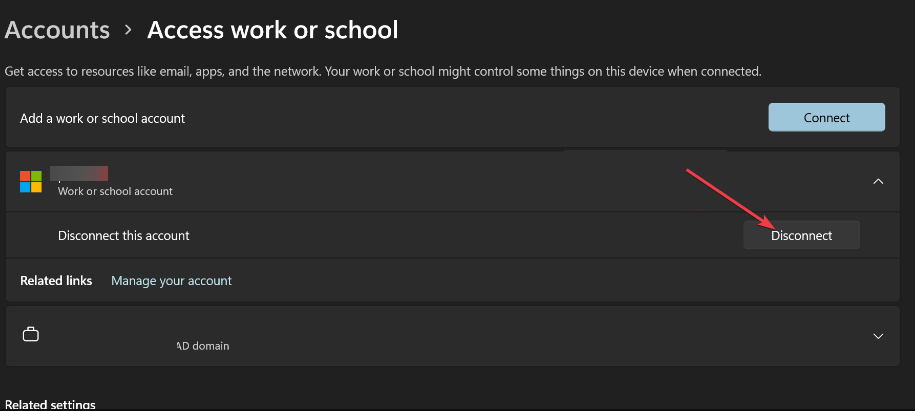Viewport: 915px width, 411px height.
Task: Click the breadcrumb chevron separator after Accounts
Action: (128, 30)
